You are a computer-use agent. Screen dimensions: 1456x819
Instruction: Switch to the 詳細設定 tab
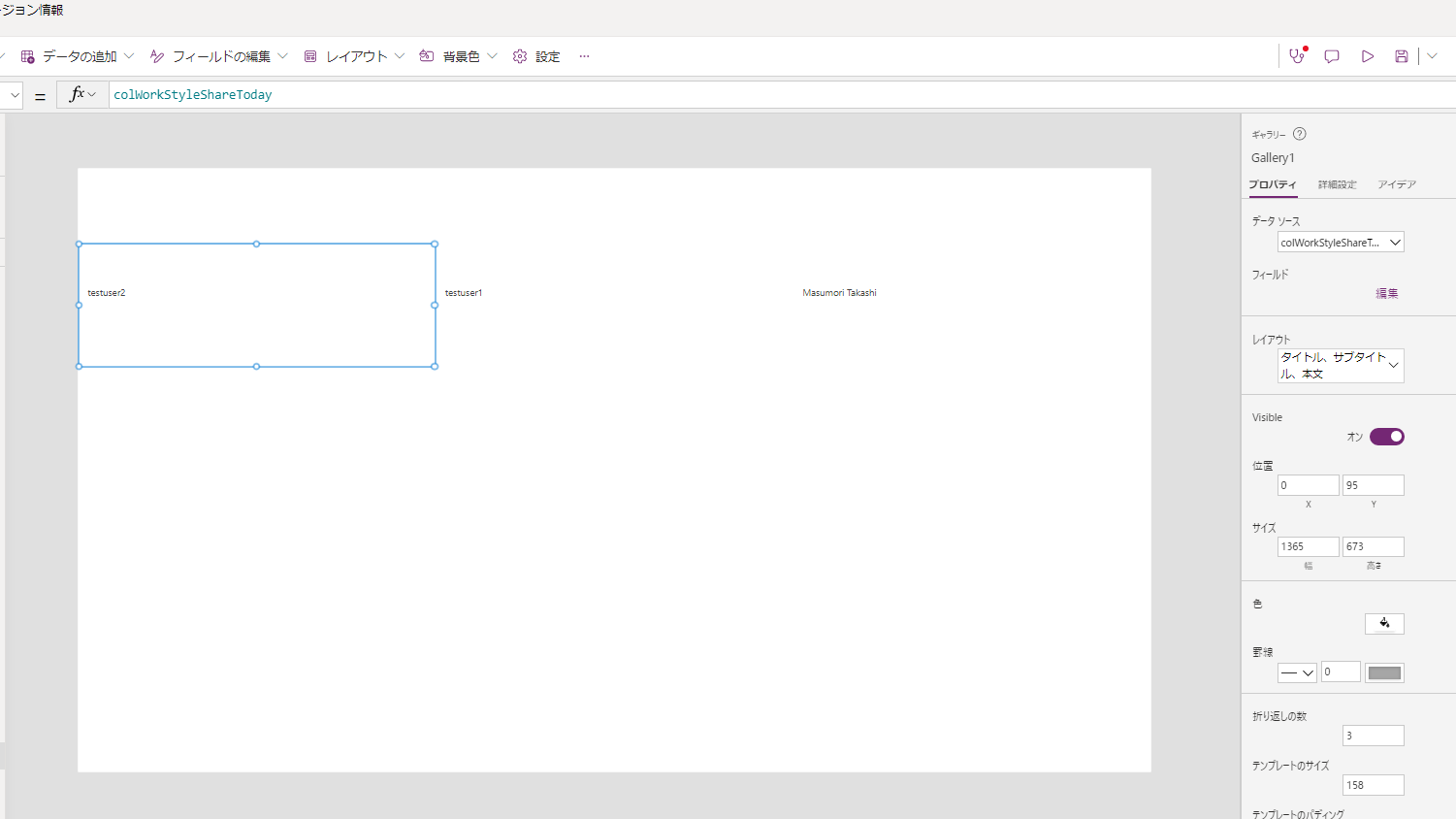pos(1338,184)
